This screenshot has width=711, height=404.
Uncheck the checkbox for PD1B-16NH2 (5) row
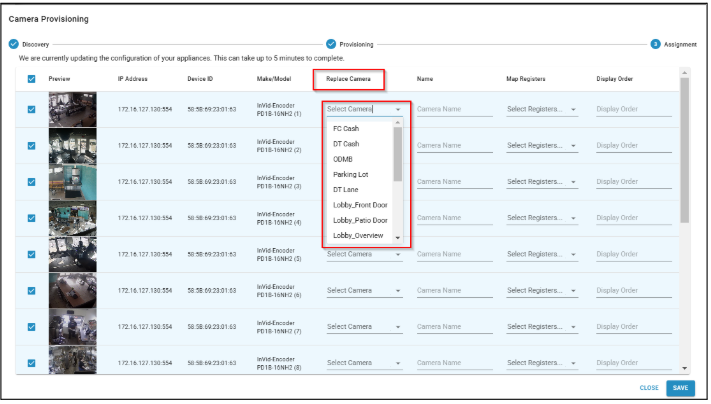[31, 254]
